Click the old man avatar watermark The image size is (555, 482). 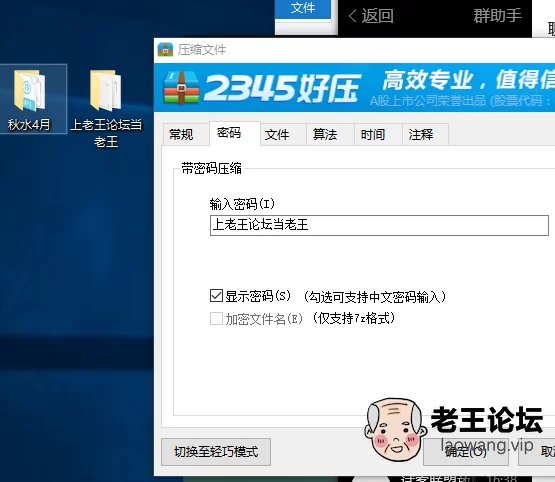tap(395, 429)
